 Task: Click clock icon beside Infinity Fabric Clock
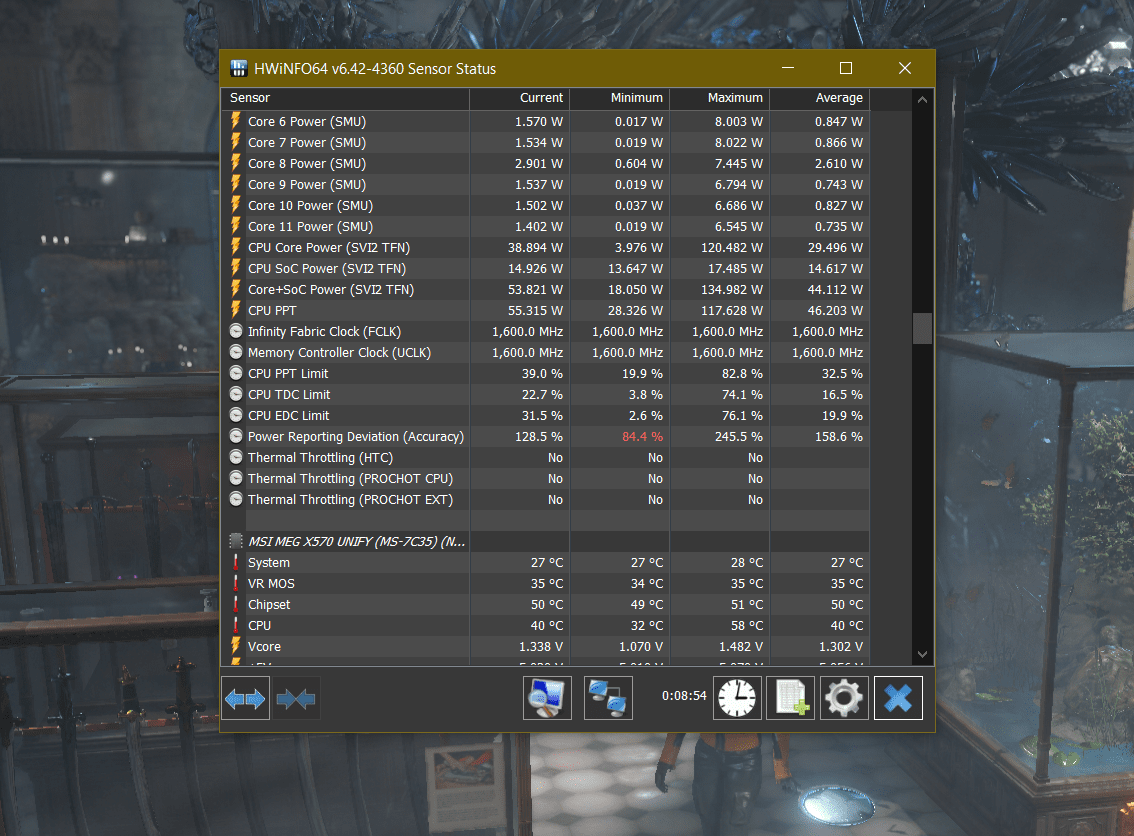point(236,331)
